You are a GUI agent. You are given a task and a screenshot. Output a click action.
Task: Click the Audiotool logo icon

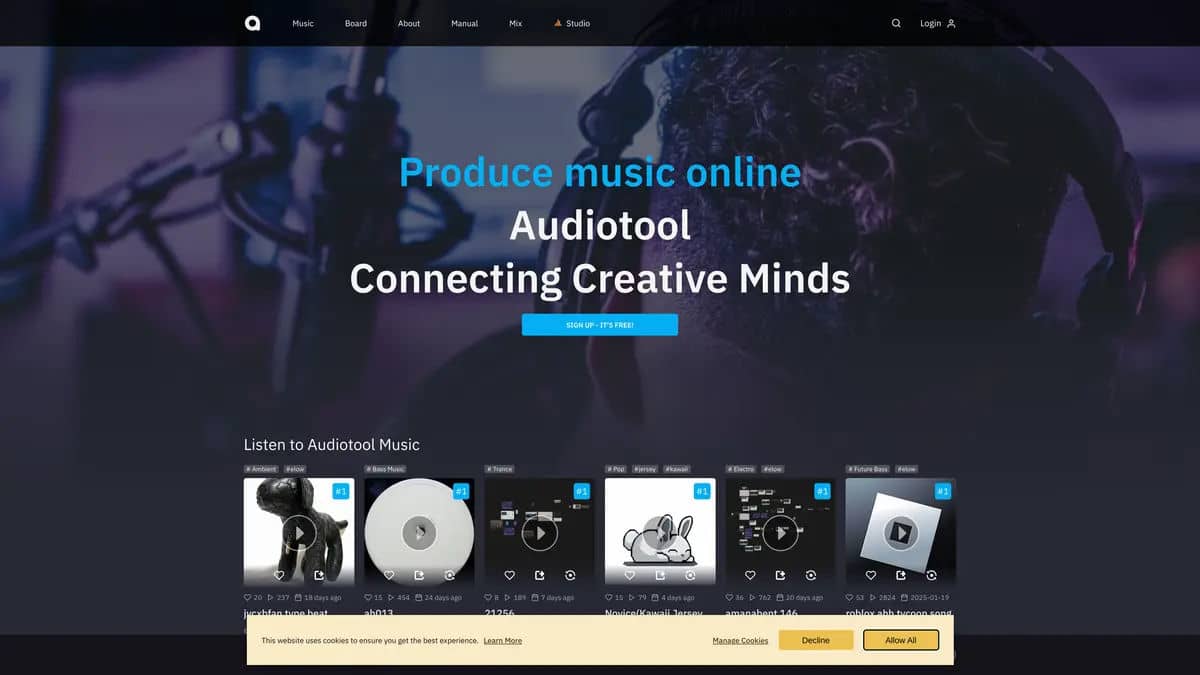252,23
